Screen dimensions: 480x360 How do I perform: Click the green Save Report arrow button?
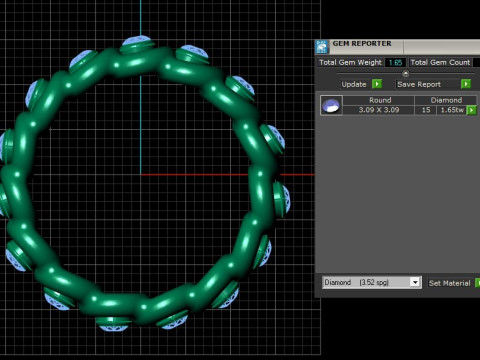click(466, 84)
